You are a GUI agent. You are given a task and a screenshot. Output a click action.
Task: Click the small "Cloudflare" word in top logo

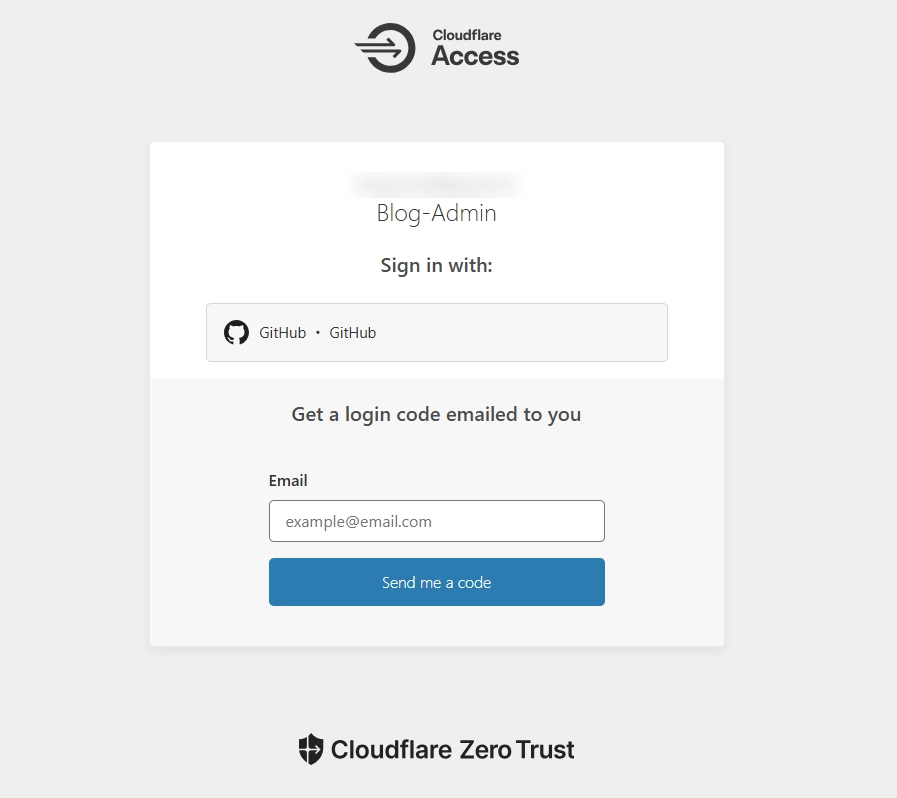[467, 35]
